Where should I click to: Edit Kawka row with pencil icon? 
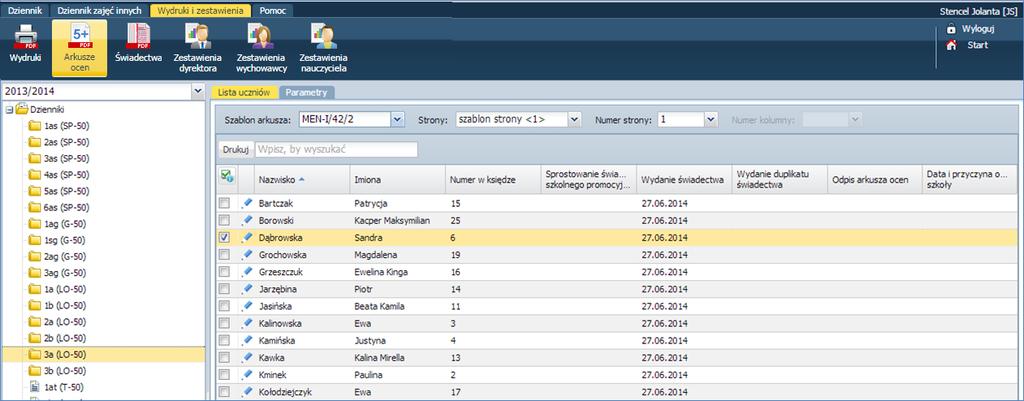[246, 357]
